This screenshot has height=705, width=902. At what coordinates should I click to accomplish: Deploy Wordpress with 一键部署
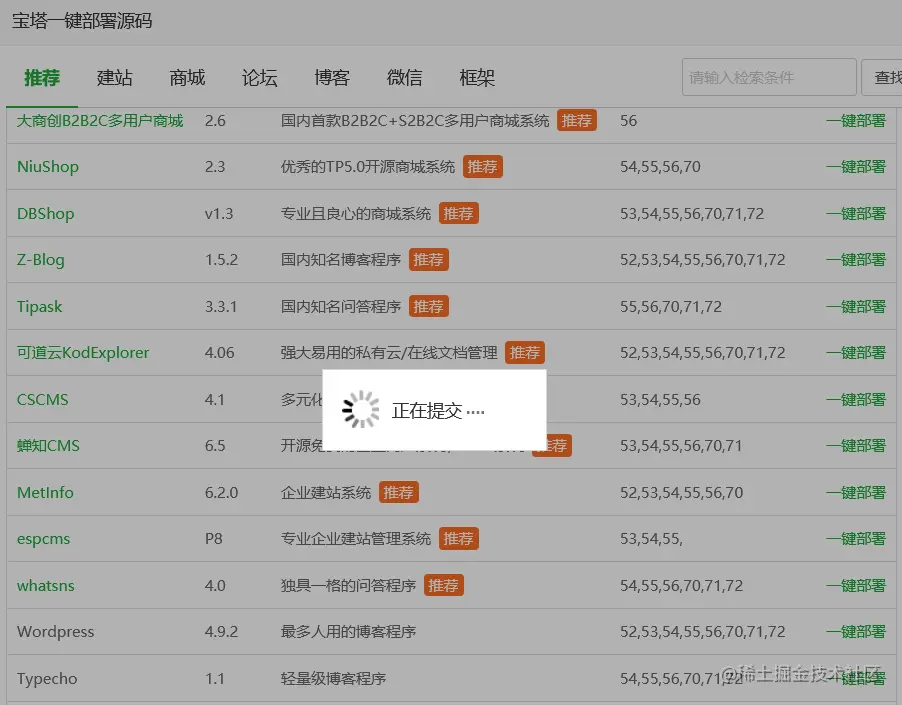click(855, 631)
